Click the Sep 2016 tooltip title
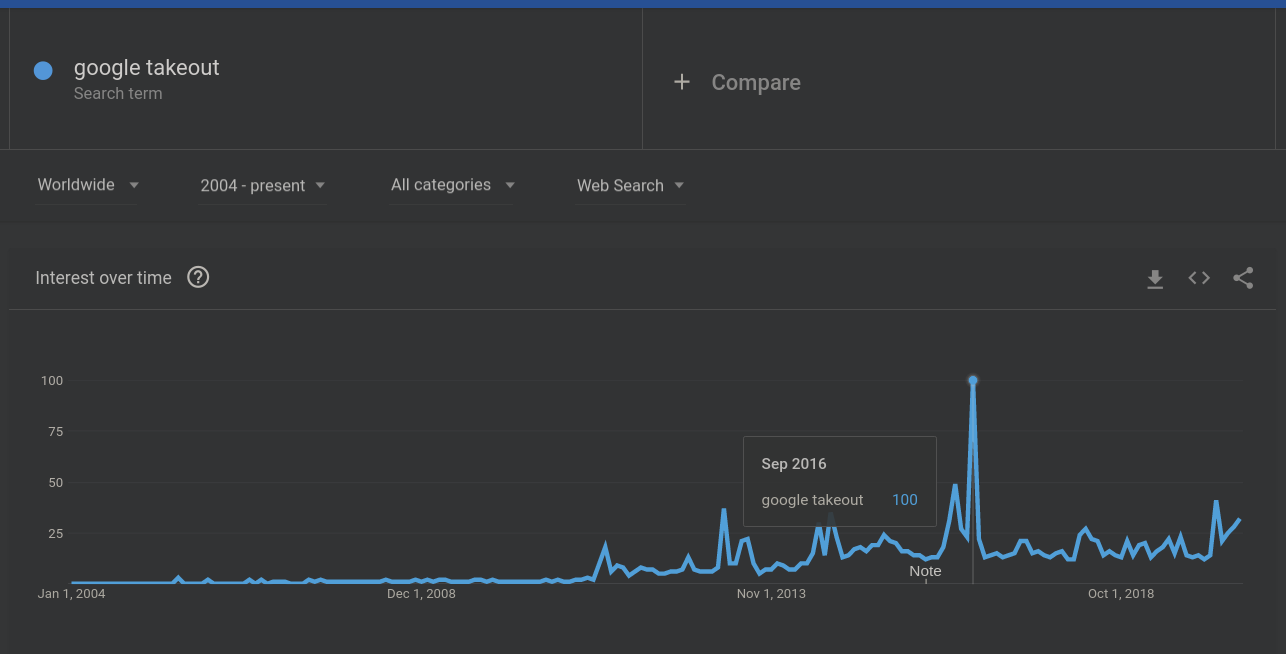Image resolution: width=1286 pixels, height=654 pixels. (x=794, y=464)
